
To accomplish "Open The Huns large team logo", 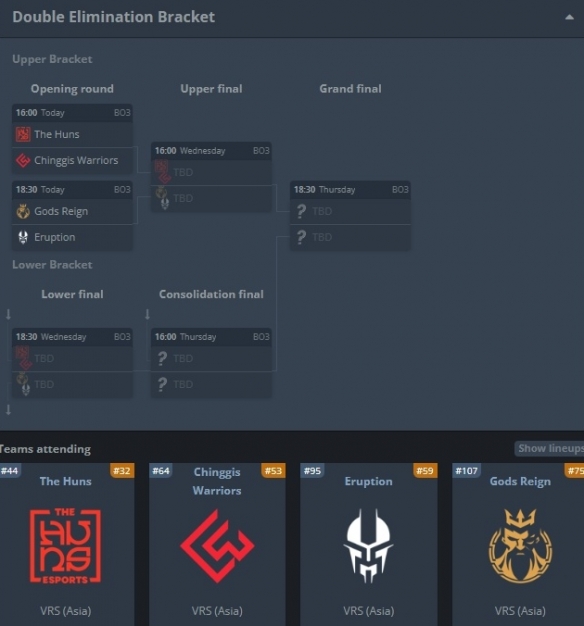I will click(x=65, y=546).
